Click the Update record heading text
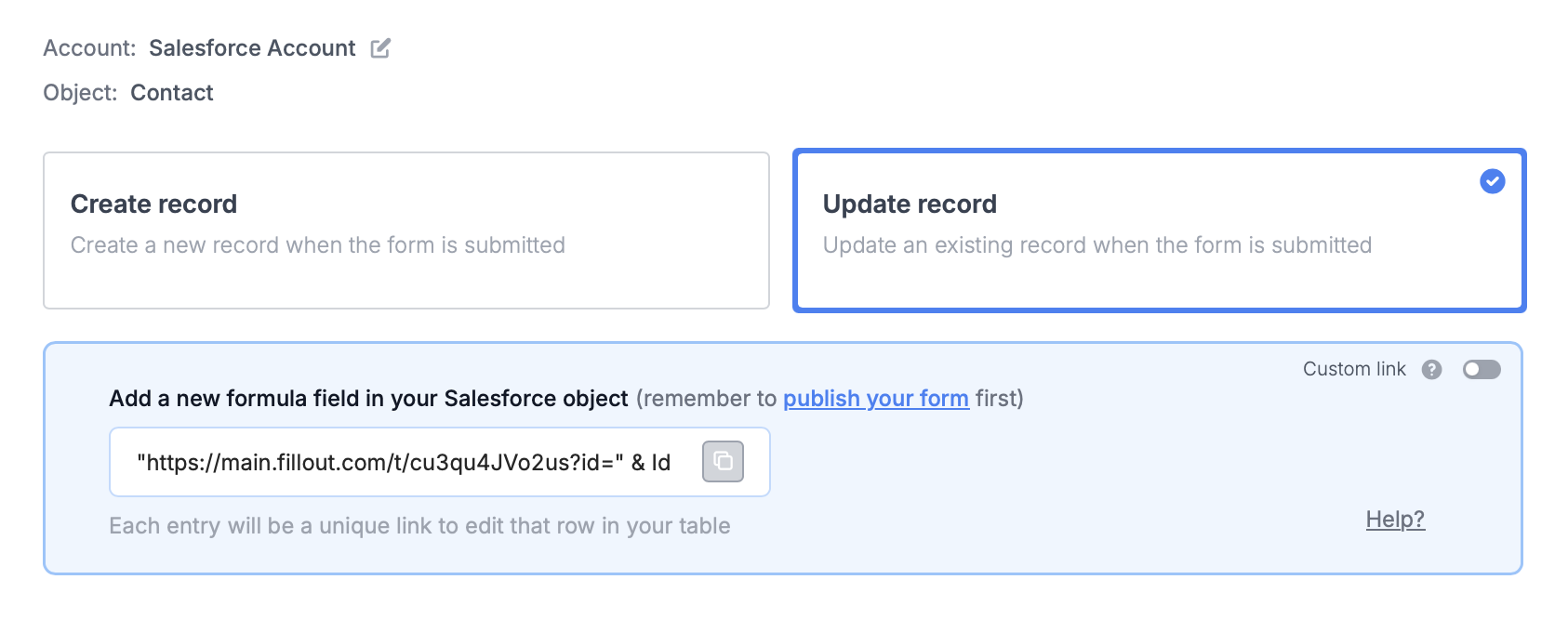This screenshot has width=1568, height=619. pos(909,204)
